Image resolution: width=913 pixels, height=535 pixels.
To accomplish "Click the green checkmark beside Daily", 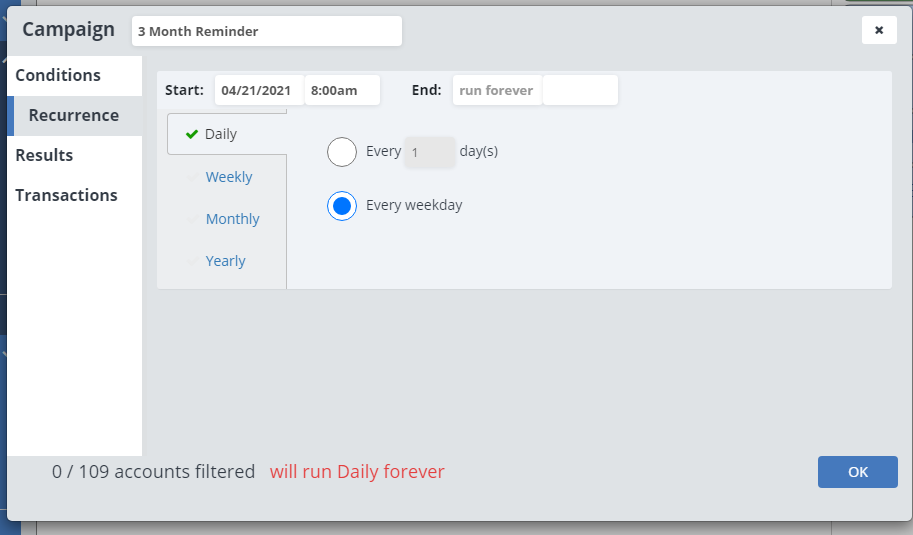I will pyautogui.click(x=192, y=135).
